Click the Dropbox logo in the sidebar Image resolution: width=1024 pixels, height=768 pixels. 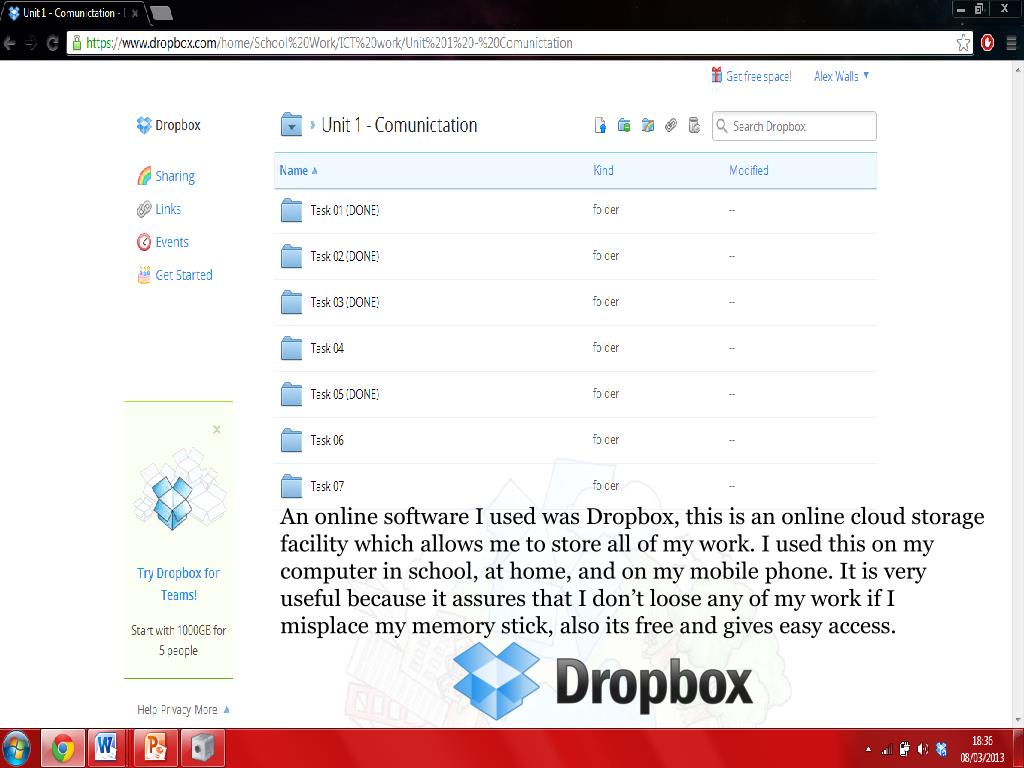168,125
